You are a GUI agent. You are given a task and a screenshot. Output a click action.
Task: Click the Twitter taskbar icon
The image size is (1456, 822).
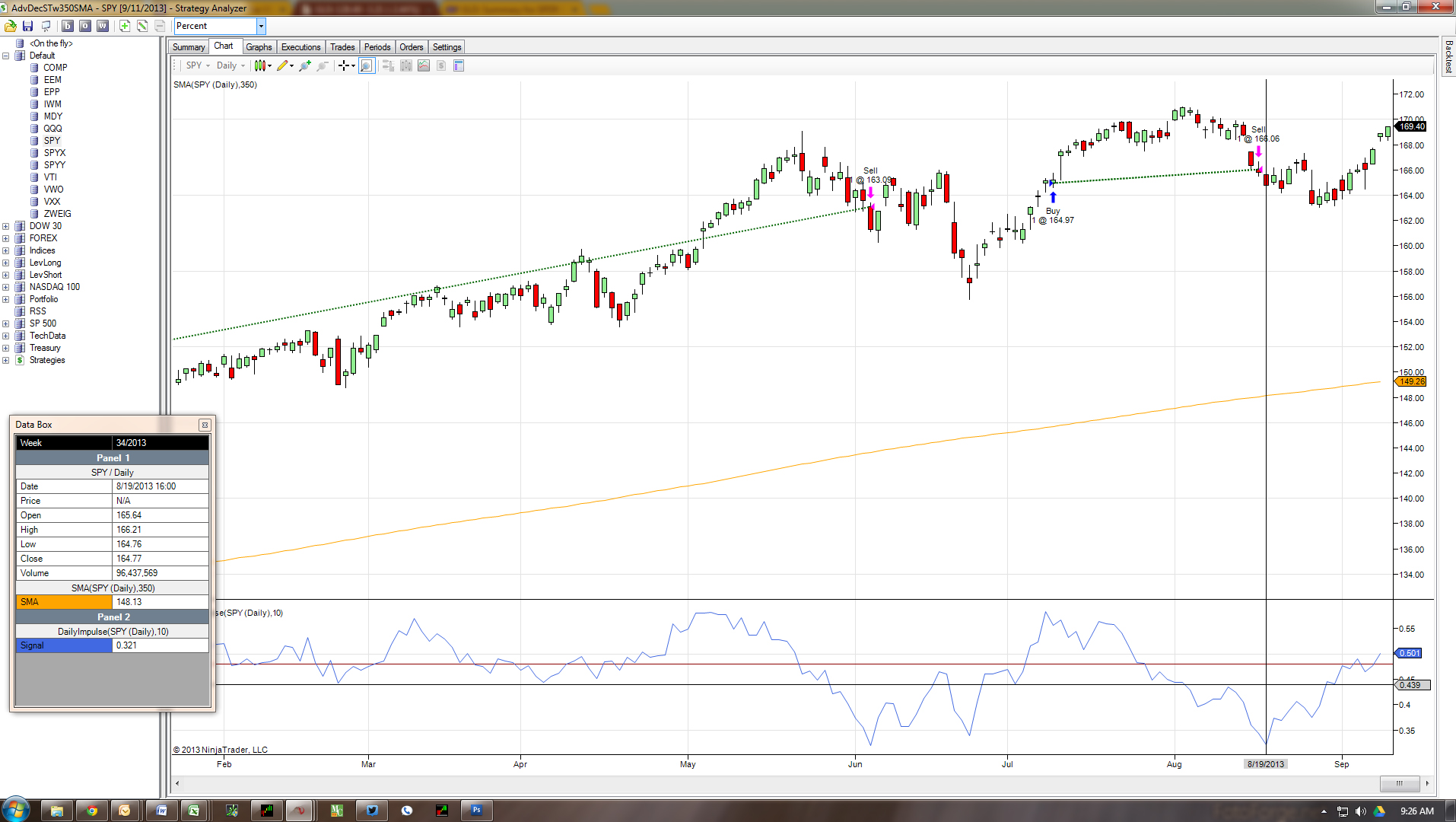372,811
